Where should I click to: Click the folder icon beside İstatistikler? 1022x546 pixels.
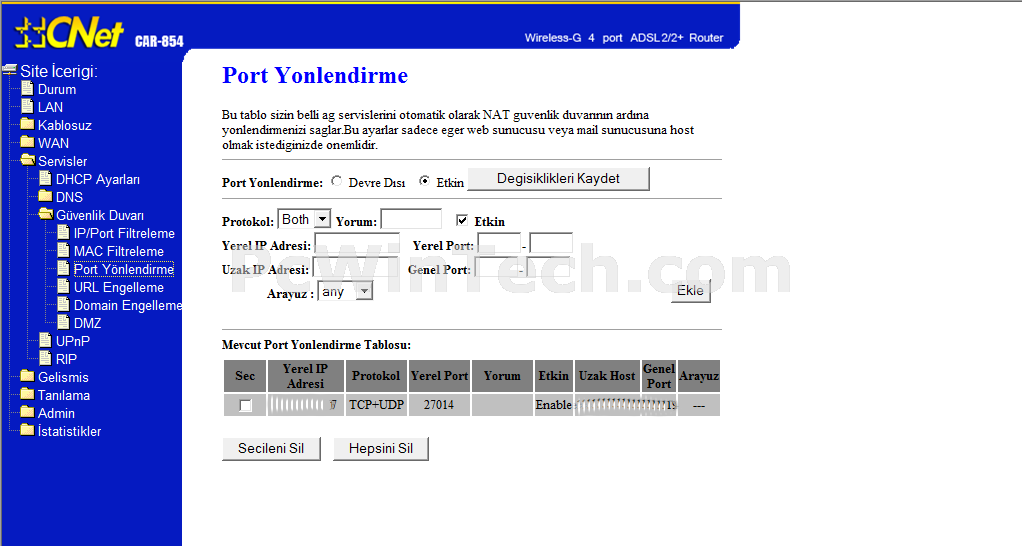tap(27, 430)
